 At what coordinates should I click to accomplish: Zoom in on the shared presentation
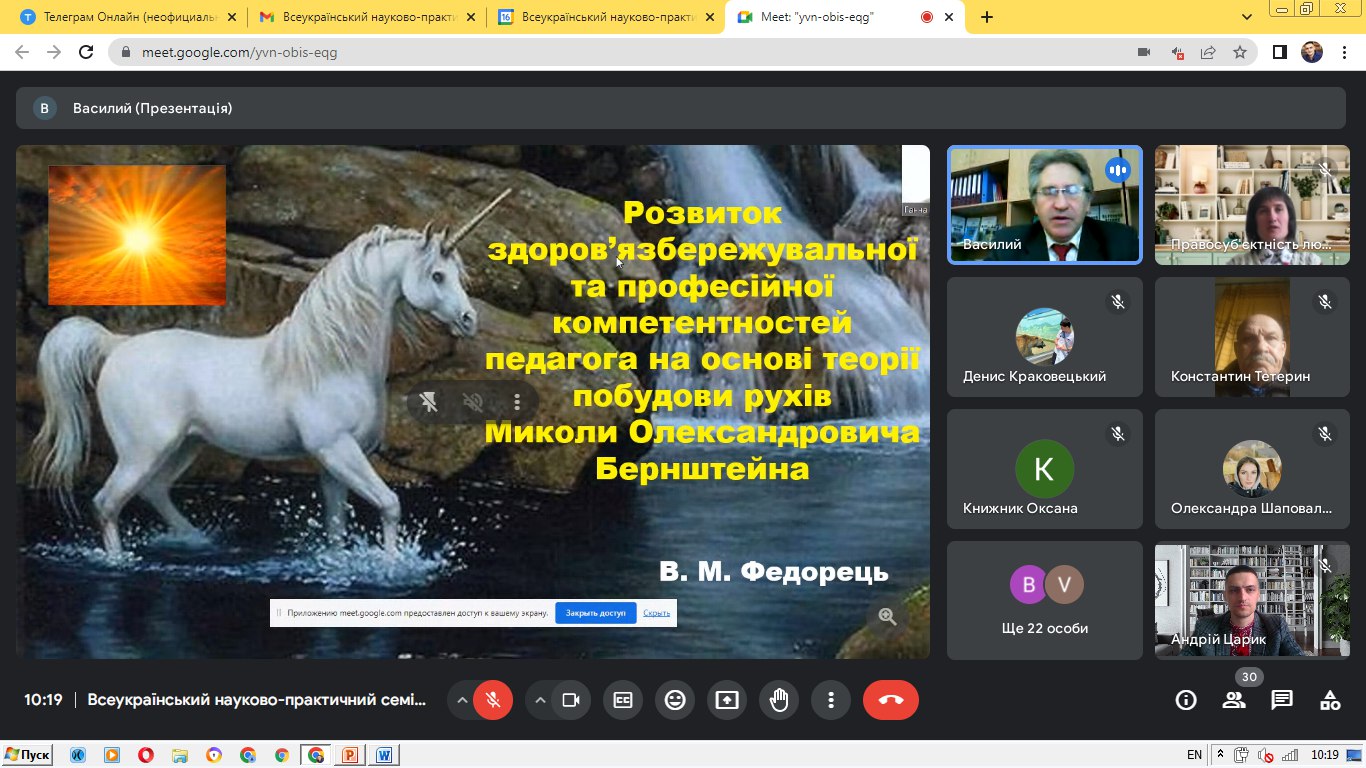[x=887, y=616]
